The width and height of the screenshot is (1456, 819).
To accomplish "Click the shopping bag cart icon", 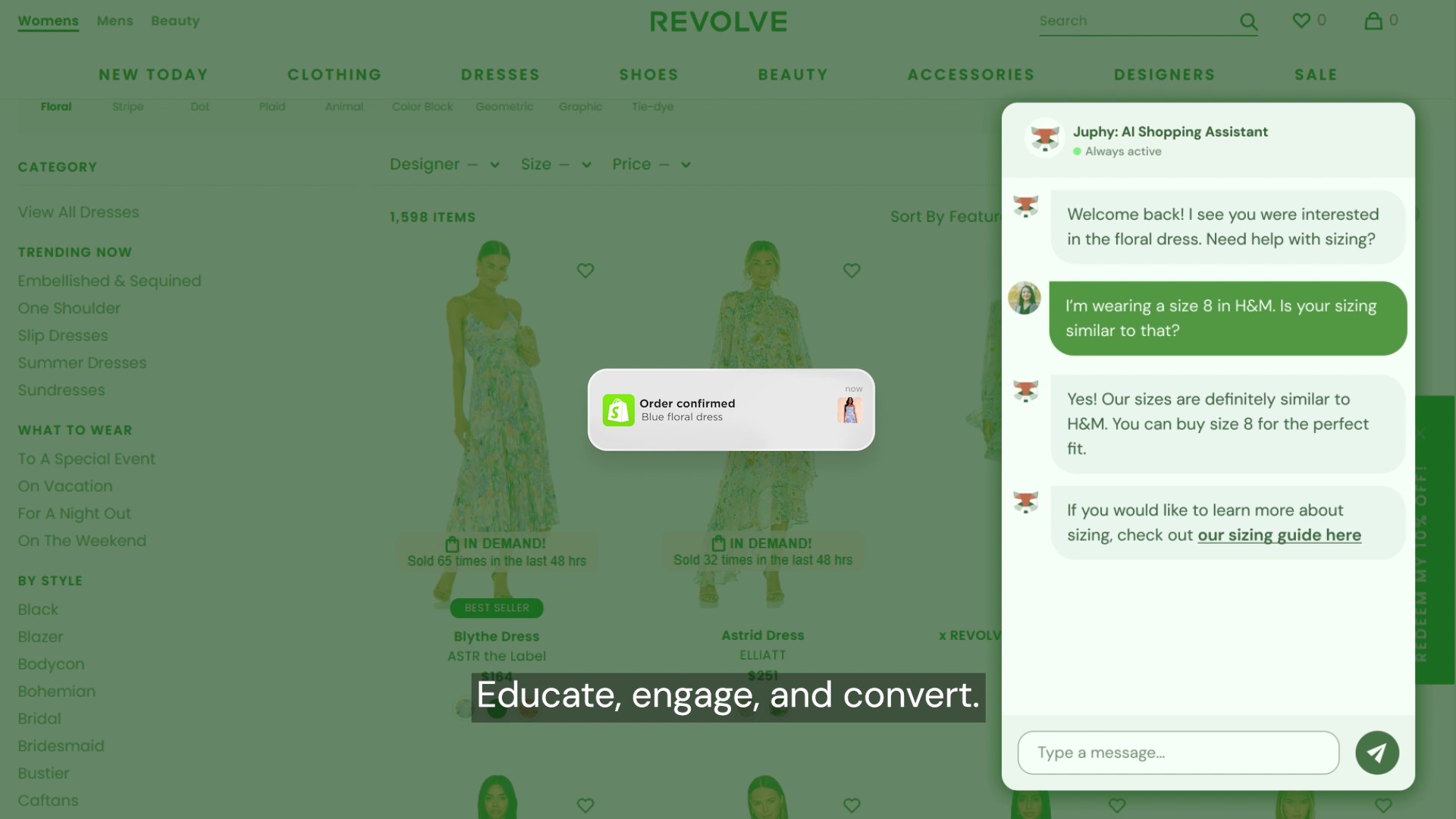I will pyautogui.click(x=1374, y=20).
